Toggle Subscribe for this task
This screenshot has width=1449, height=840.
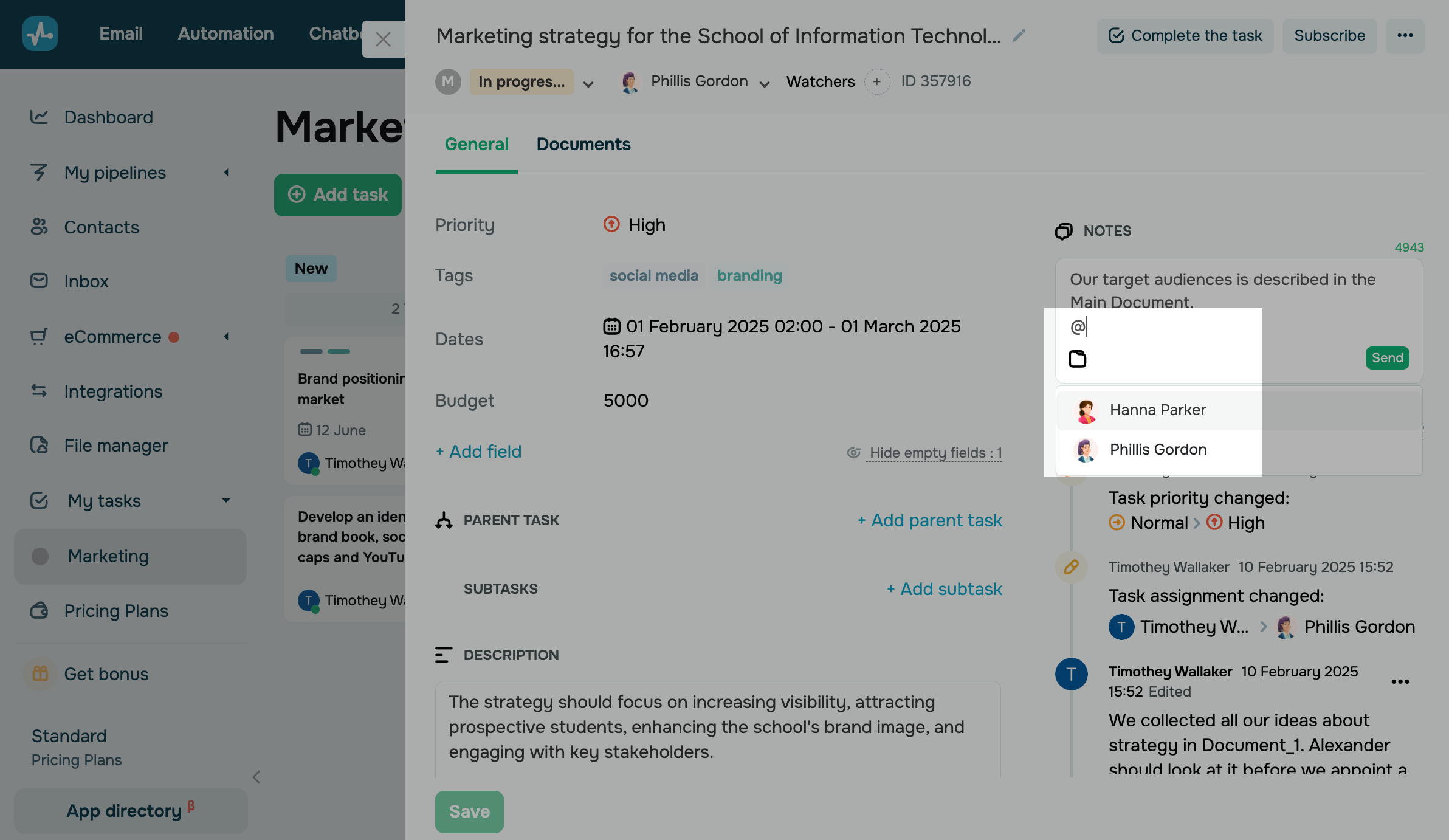pyautogui.click(x=1329, y=36)
